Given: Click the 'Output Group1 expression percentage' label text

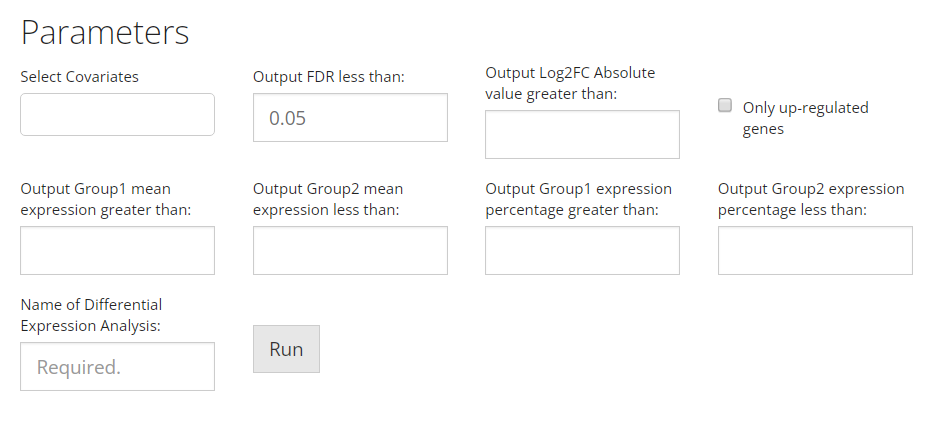Looking at the screenshot, I should point(578,199).
